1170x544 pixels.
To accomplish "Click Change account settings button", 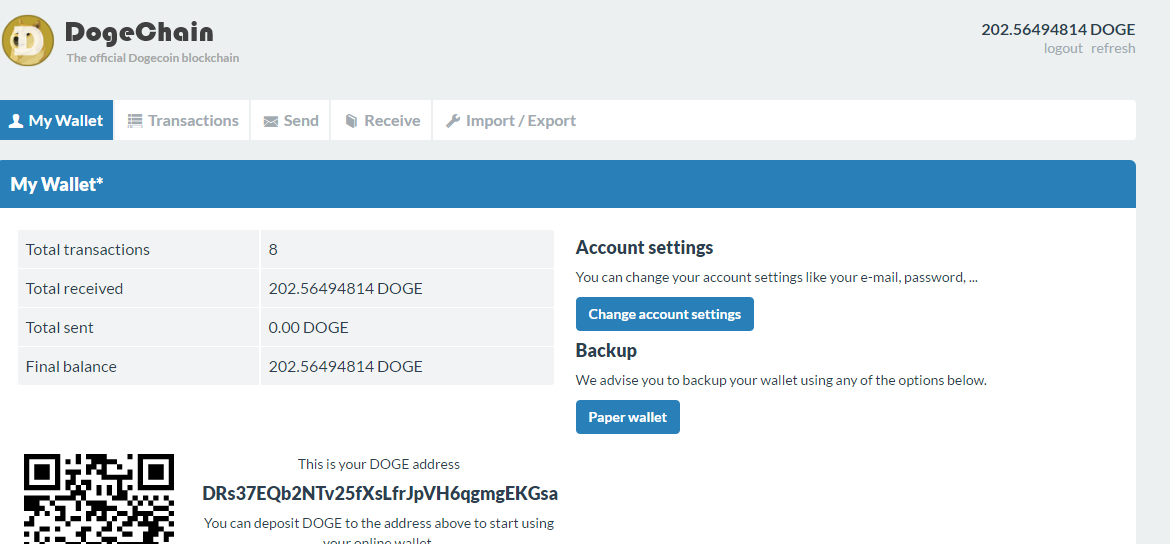I will [664, 314].
